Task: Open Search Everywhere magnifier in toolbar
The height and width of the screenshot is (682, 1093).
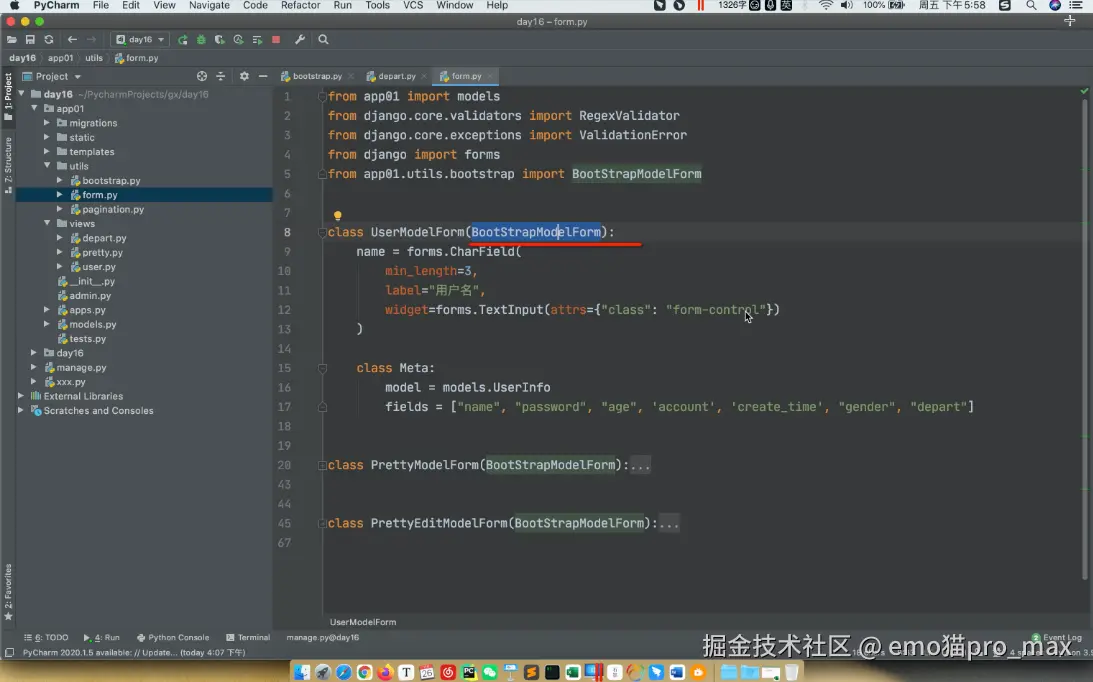Action: pos(323,40)
